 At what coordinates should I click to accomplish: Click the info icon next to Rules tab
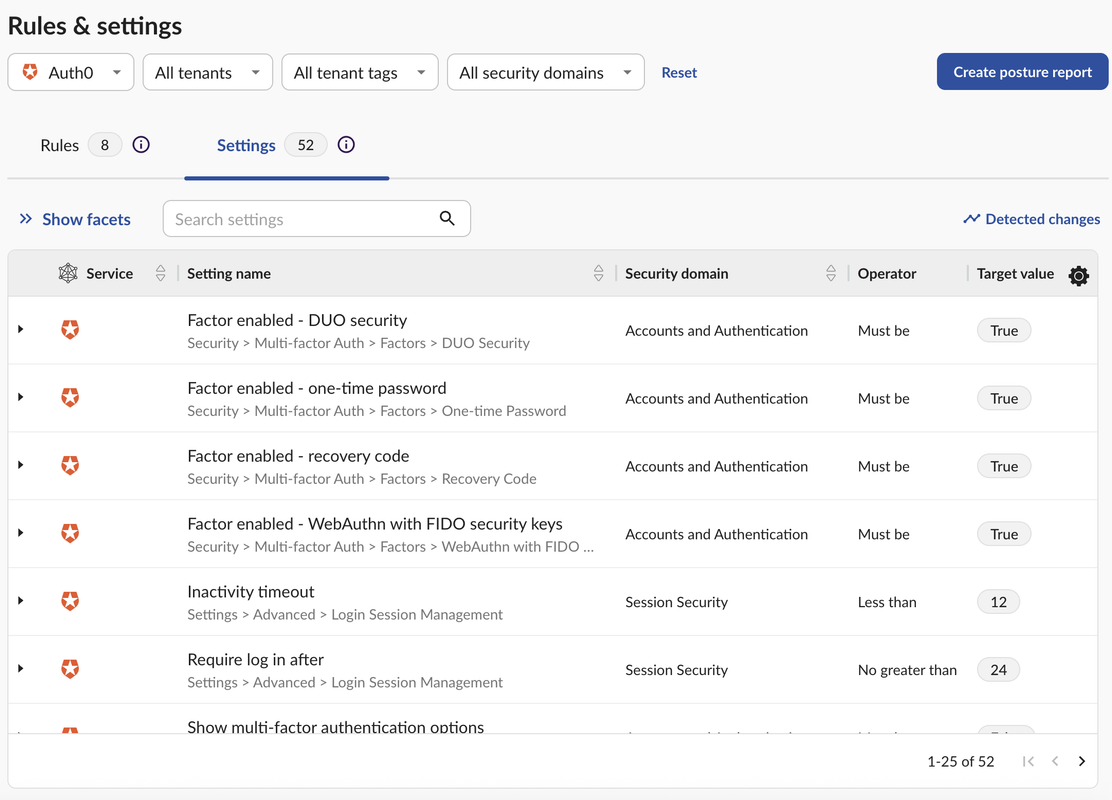141,145
